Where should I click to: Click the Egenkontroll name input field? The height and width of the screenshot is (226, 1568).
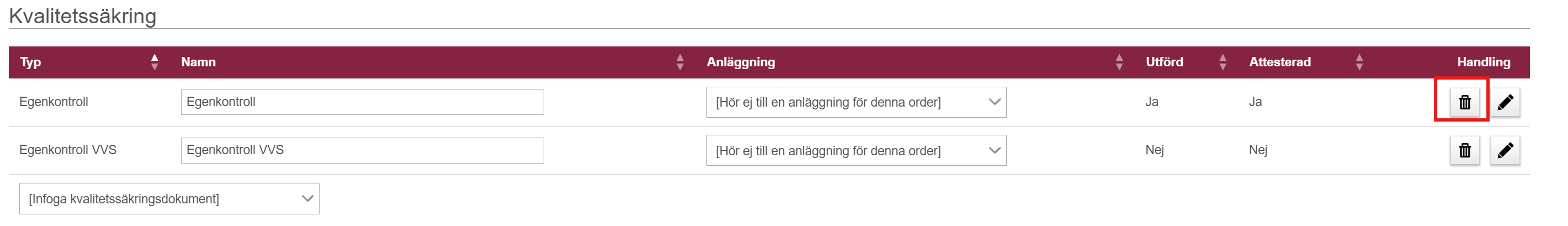(x=362, y=102)
